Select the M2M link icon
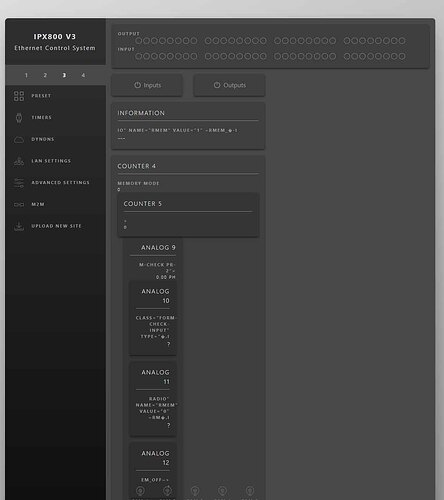The width and height of the screenshot is (444, 500). click(19, 204)
